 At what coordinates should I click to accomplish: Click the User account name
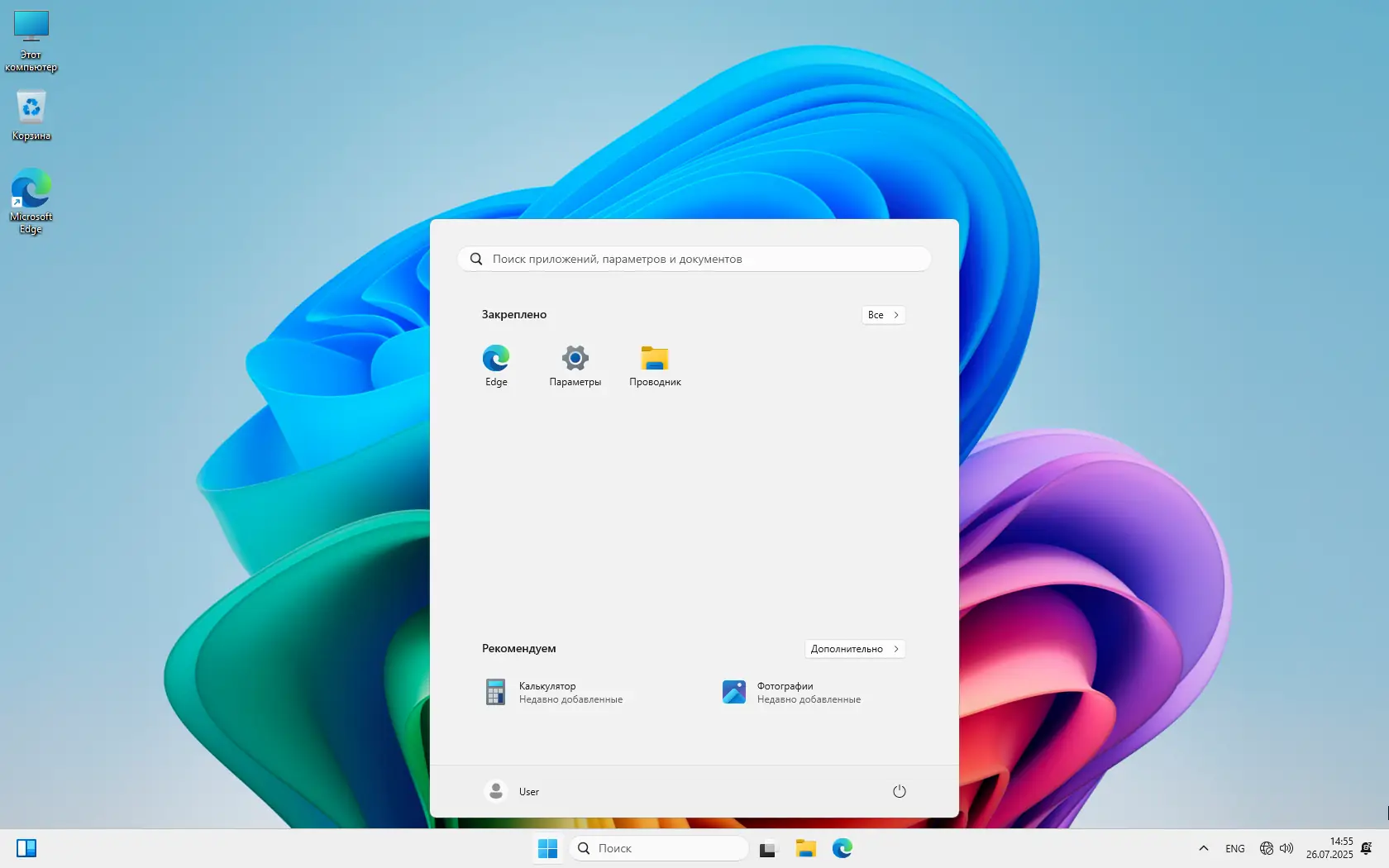coord(529,792)
